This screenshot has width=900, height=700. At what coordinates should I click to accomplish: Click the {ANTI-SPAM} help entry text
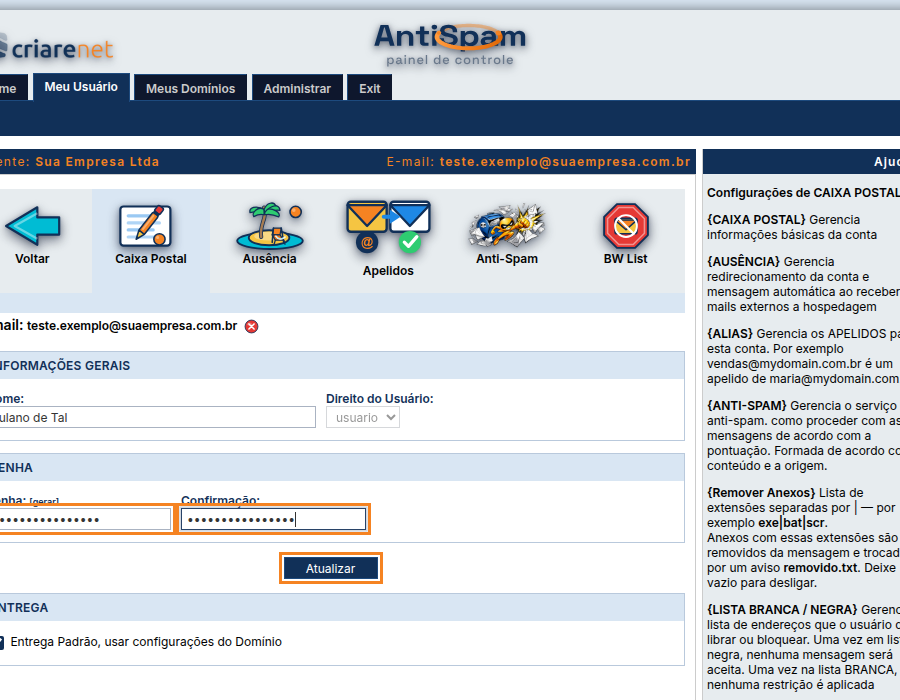click(x=804, y=435)
